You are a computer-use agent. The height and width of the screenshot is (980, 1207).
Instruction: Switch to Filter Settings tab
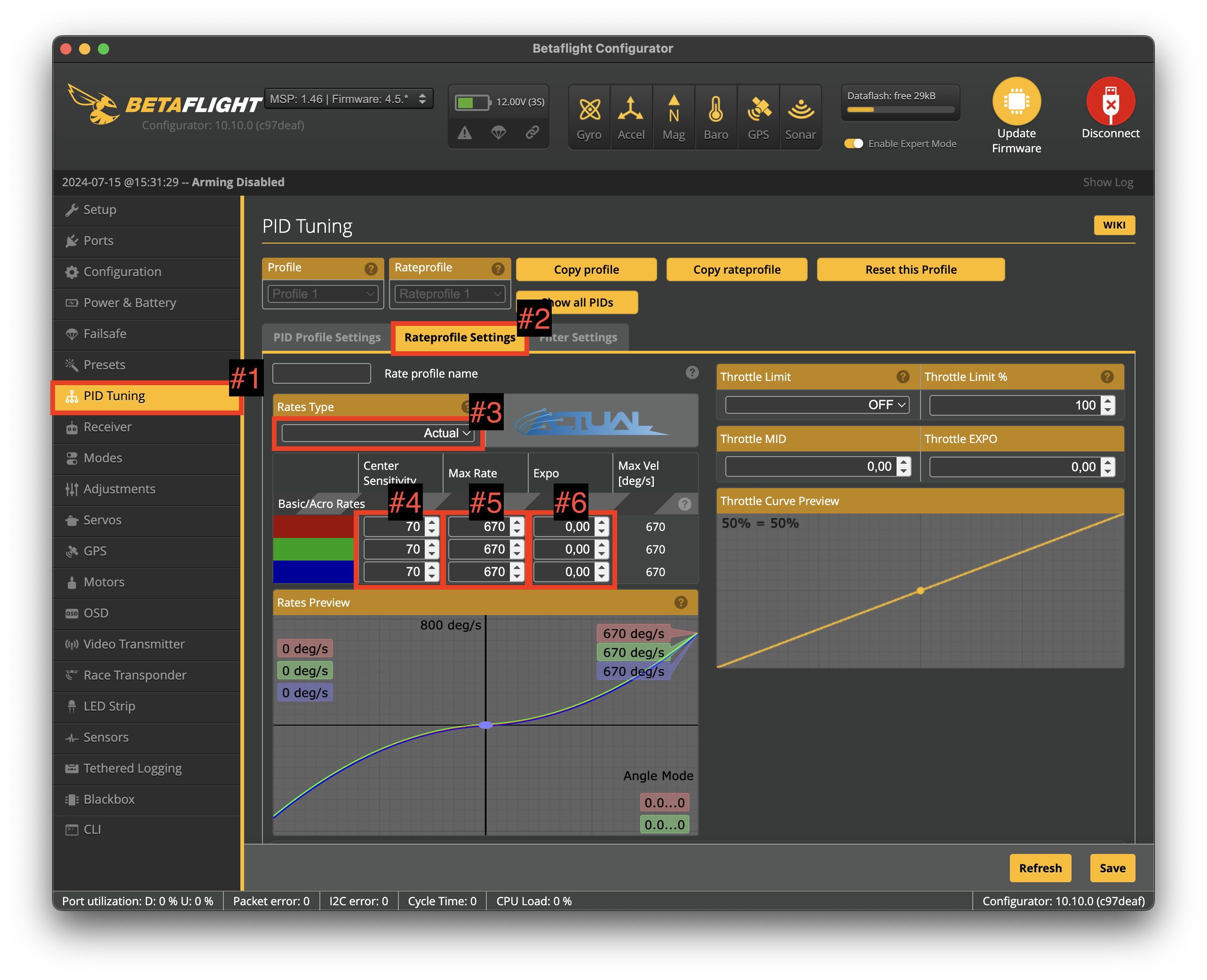pyautogui.click(x=578, y=337)
